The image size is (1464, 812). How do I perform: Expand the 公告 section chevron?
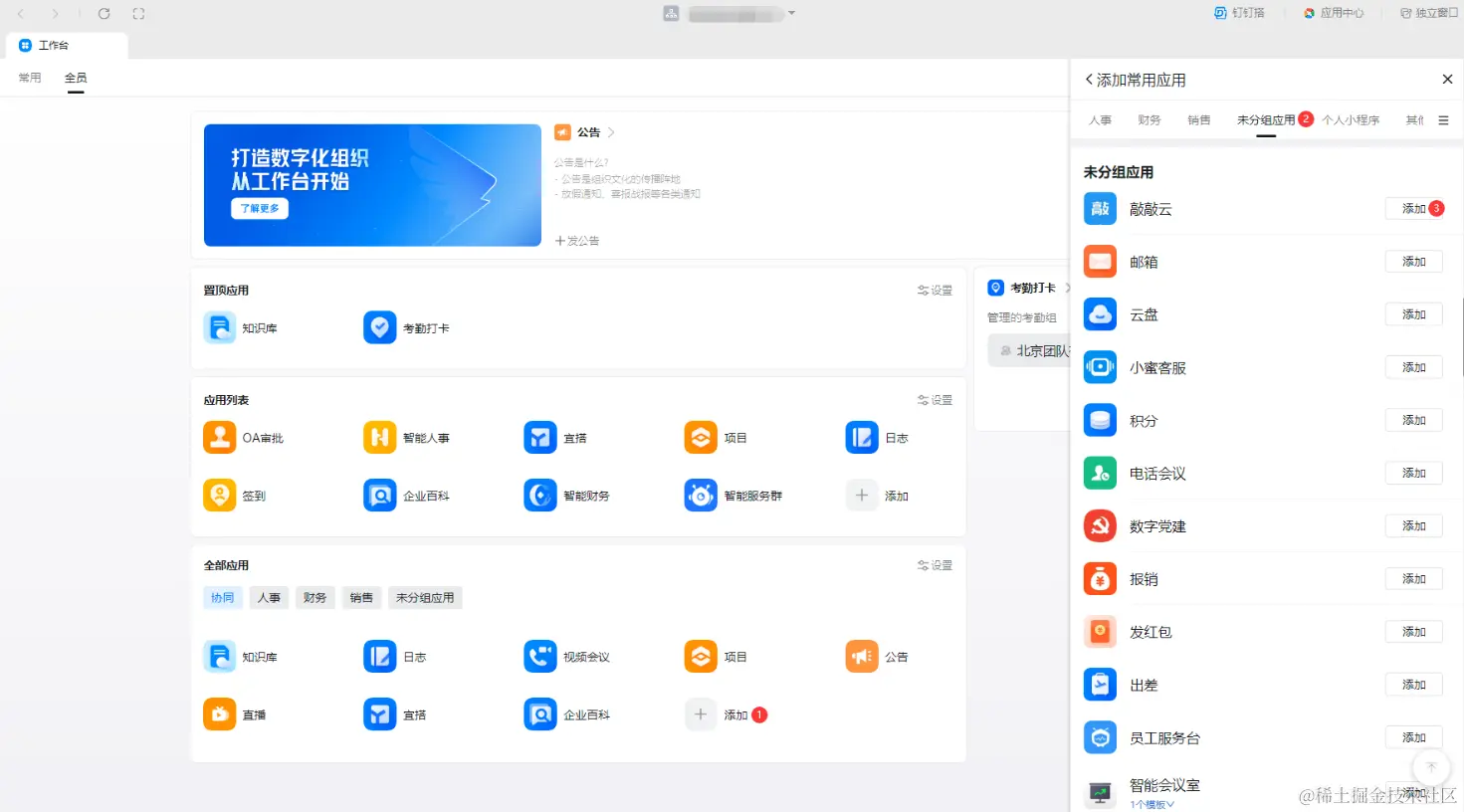pos(611,132)
